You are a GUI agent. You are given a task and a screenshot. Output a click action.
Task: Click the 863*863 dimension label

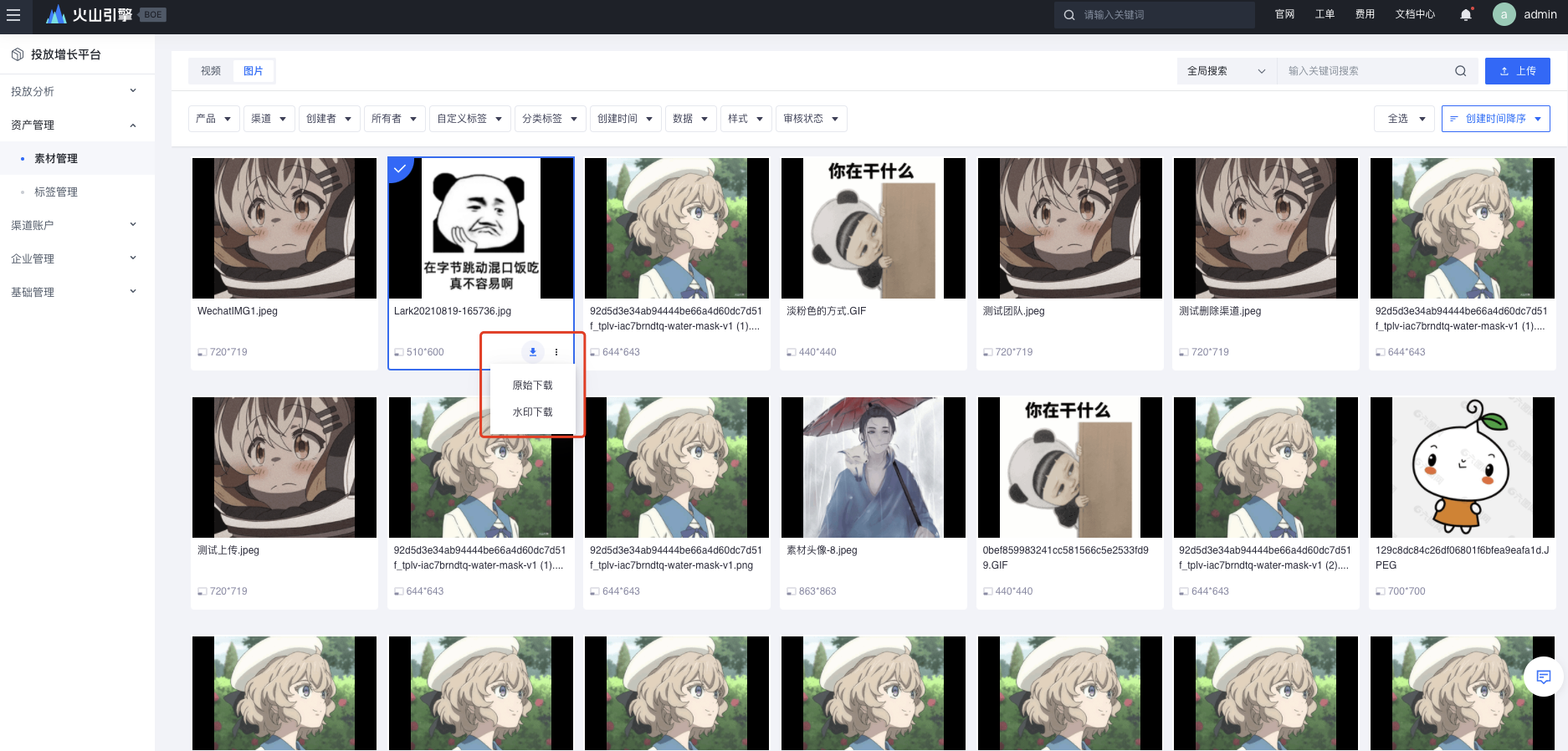point(817,591)
